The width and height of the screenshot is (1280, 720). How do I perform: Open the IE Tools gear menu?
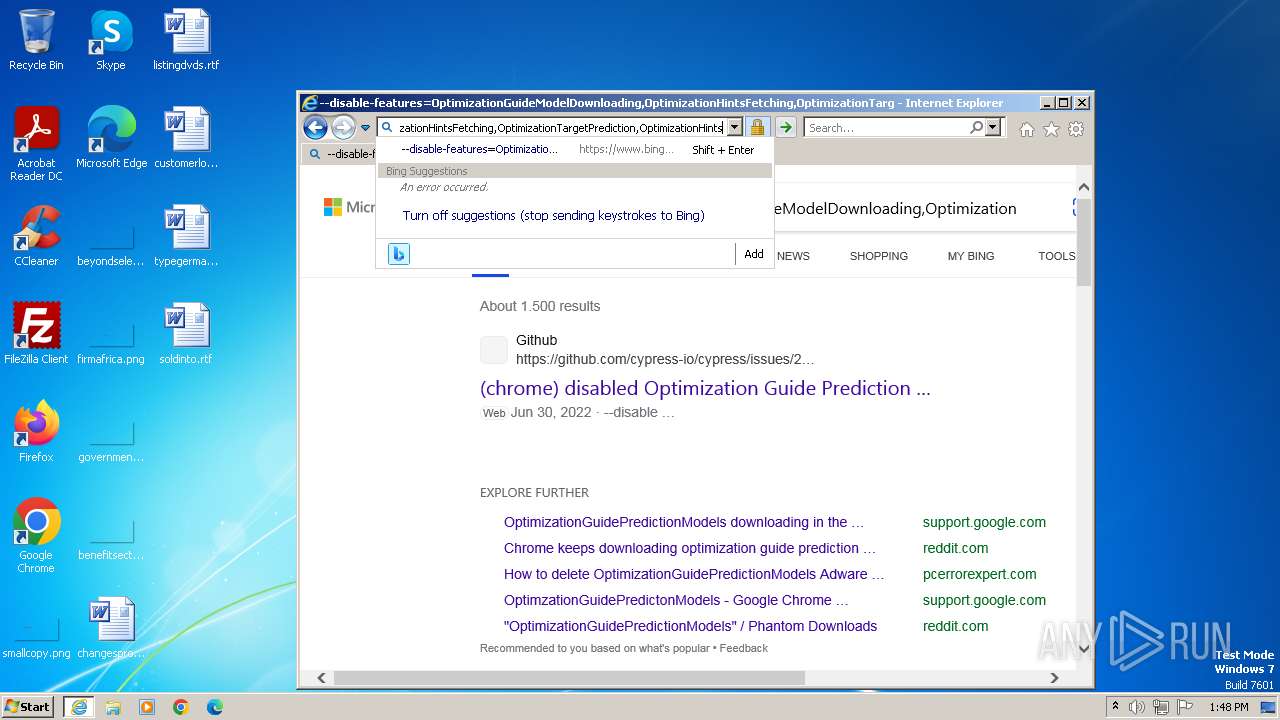(x=1076, y=129)
